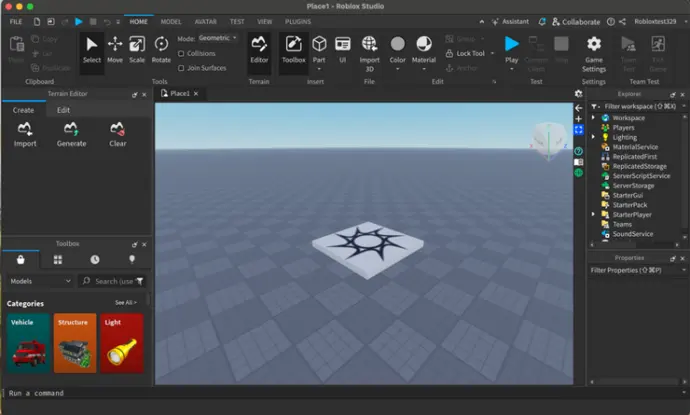Open the Terrain Editor button
Image resolution: width=690 pixels, height=415 pixels.
click(259, 48)
